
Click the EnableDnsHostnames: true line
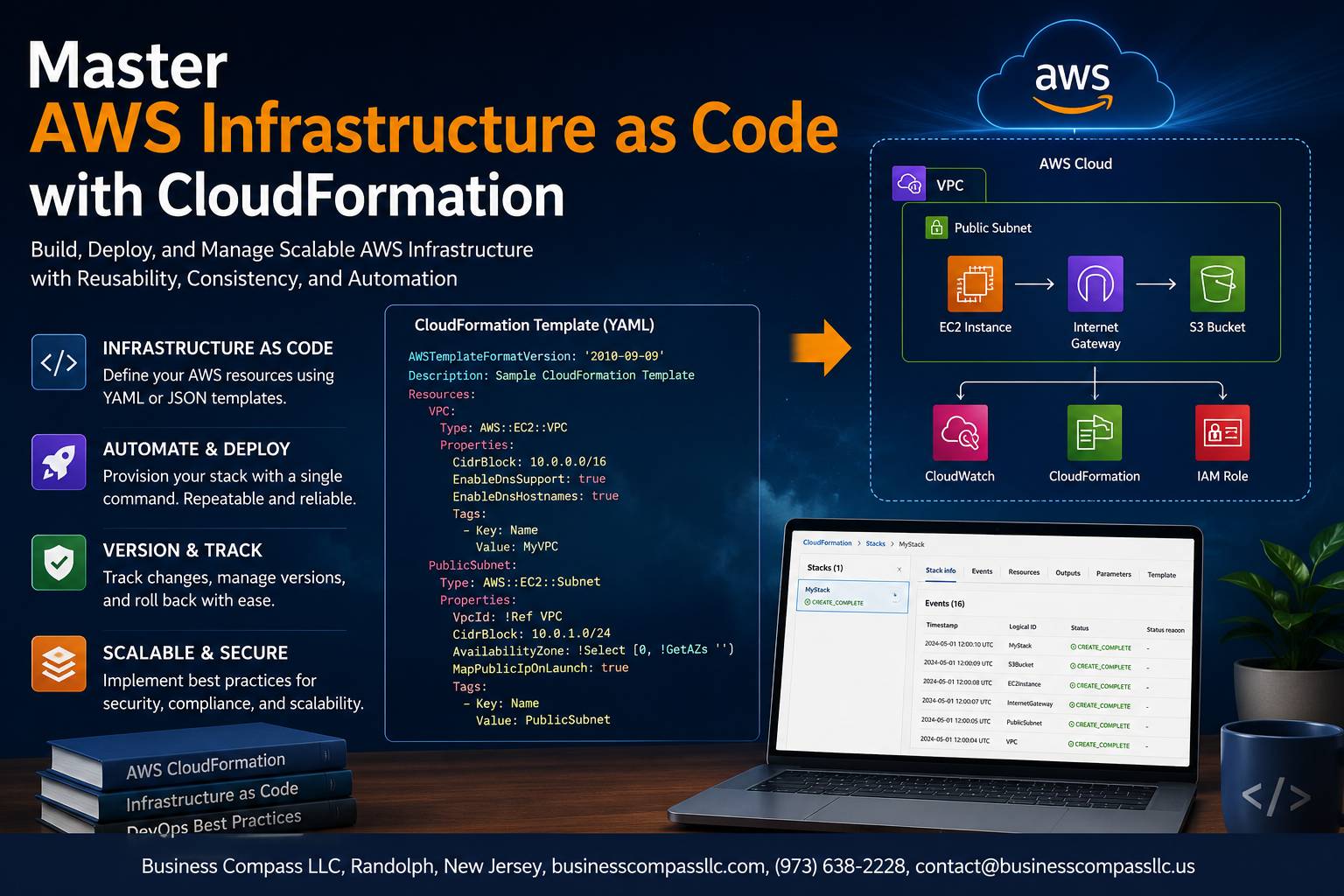click(535, 496)
